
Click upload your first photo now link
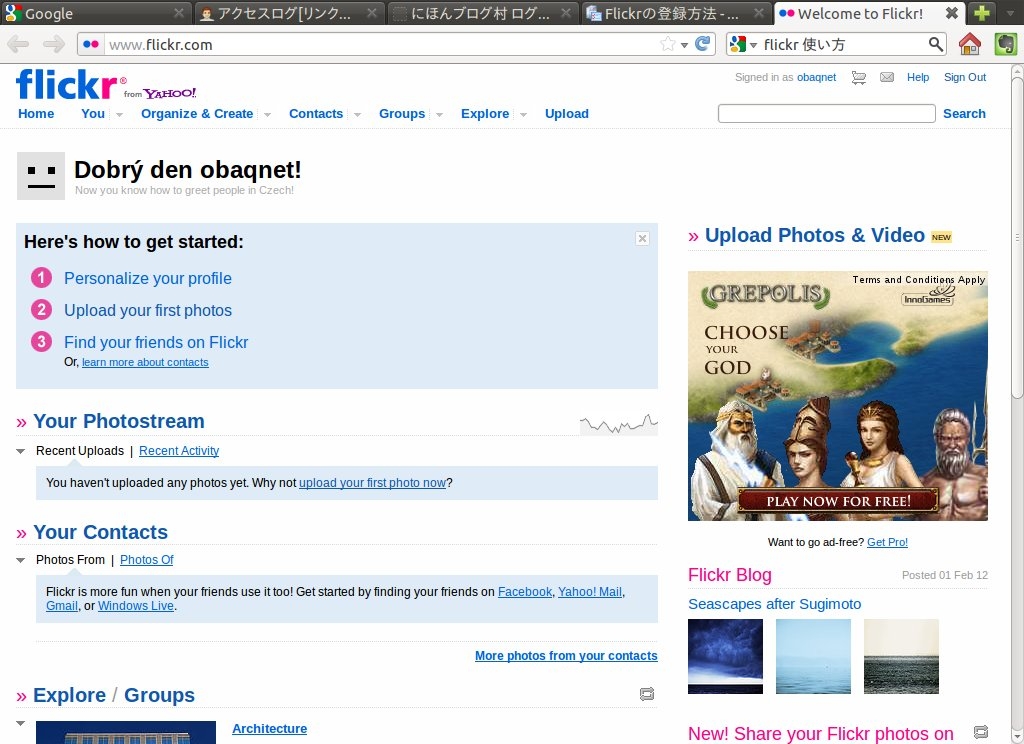tap(372, 483)
